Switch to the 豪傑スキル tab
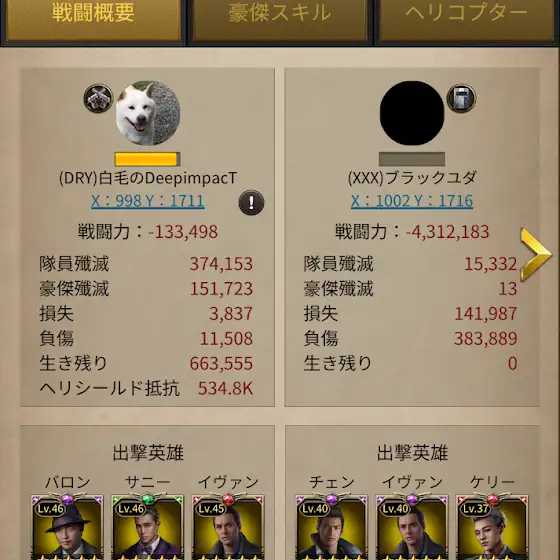The height and width of the screenshot is (560, 560). 280,20
